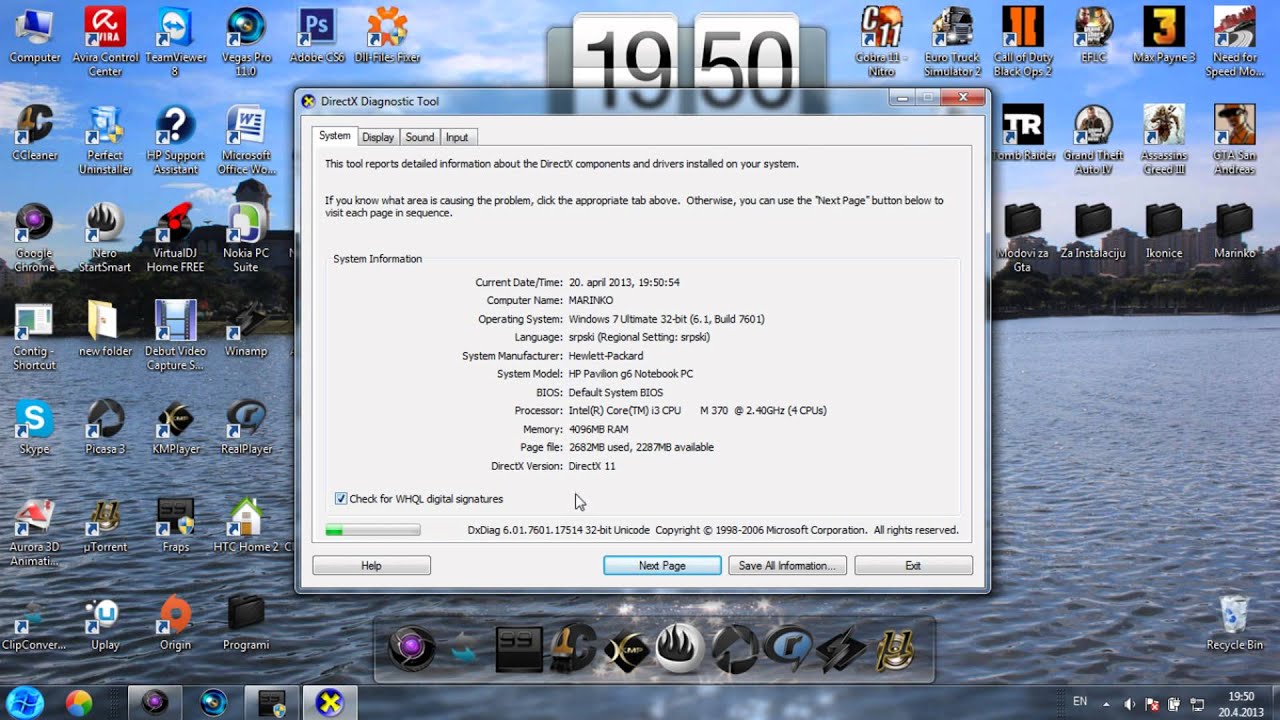The image size is (1280, 720).
Task: Select VirtualDJ Home FREE desktop icon
Action: coord(175,236)
